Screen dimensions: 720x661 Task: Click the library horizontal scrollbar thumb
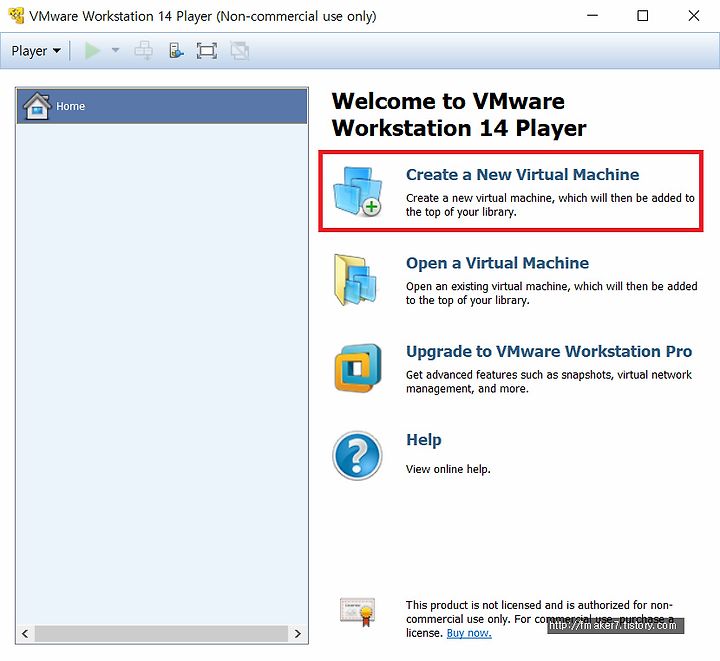[161, 634]
